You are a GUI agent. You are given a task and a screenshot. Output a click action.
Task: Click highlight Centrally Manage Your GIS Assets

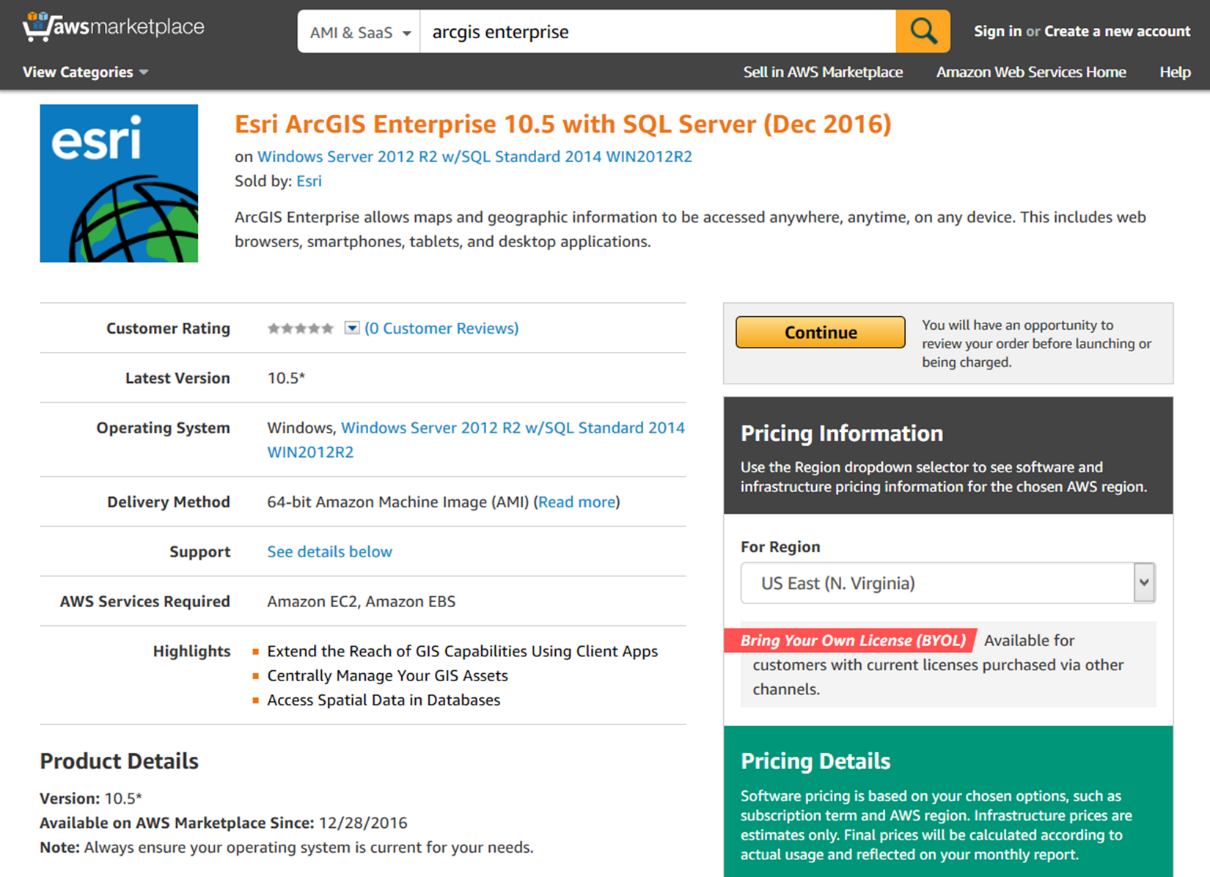click(387, 675)
